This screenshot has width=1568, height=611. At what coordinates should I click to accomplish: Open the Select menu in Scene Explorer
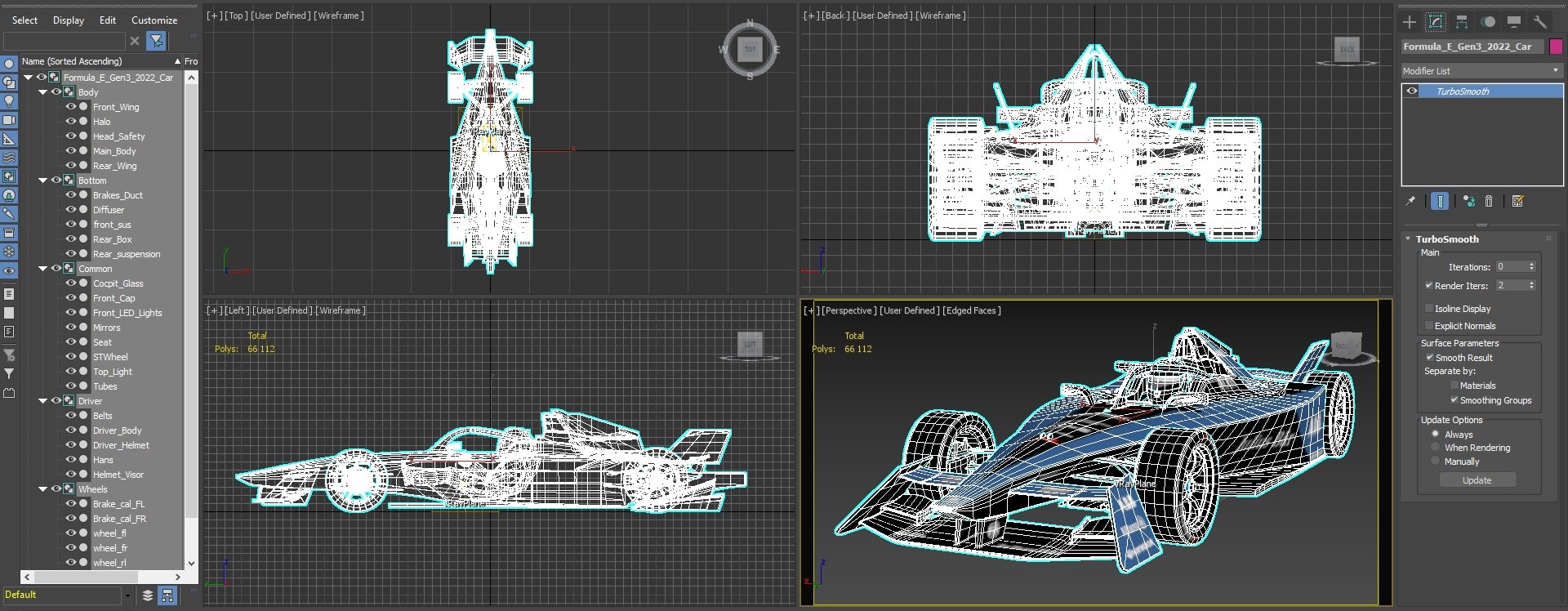tap(24, 20)
